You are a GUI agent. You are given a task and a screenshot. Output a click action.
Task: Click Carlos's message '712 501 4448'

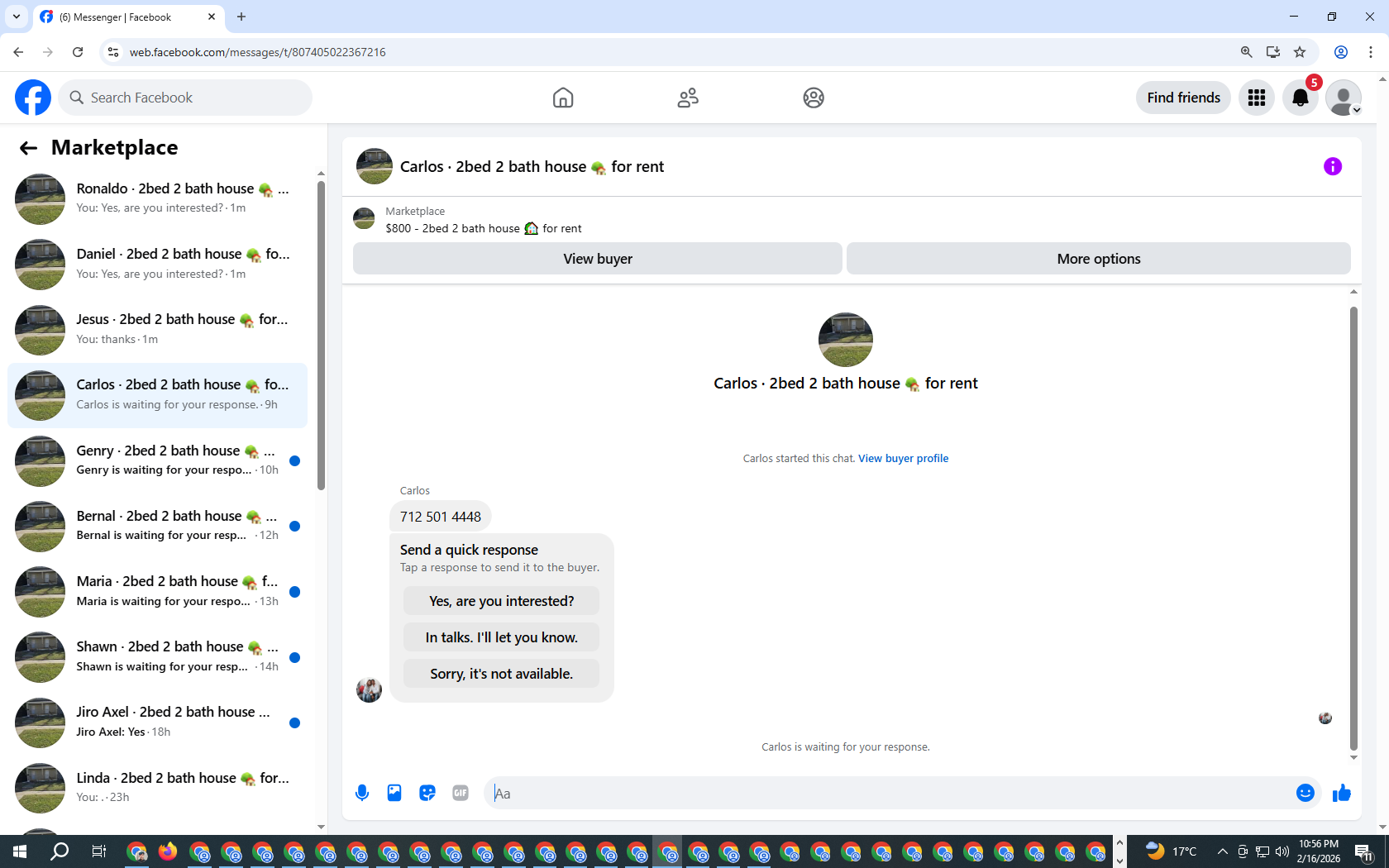441,517
